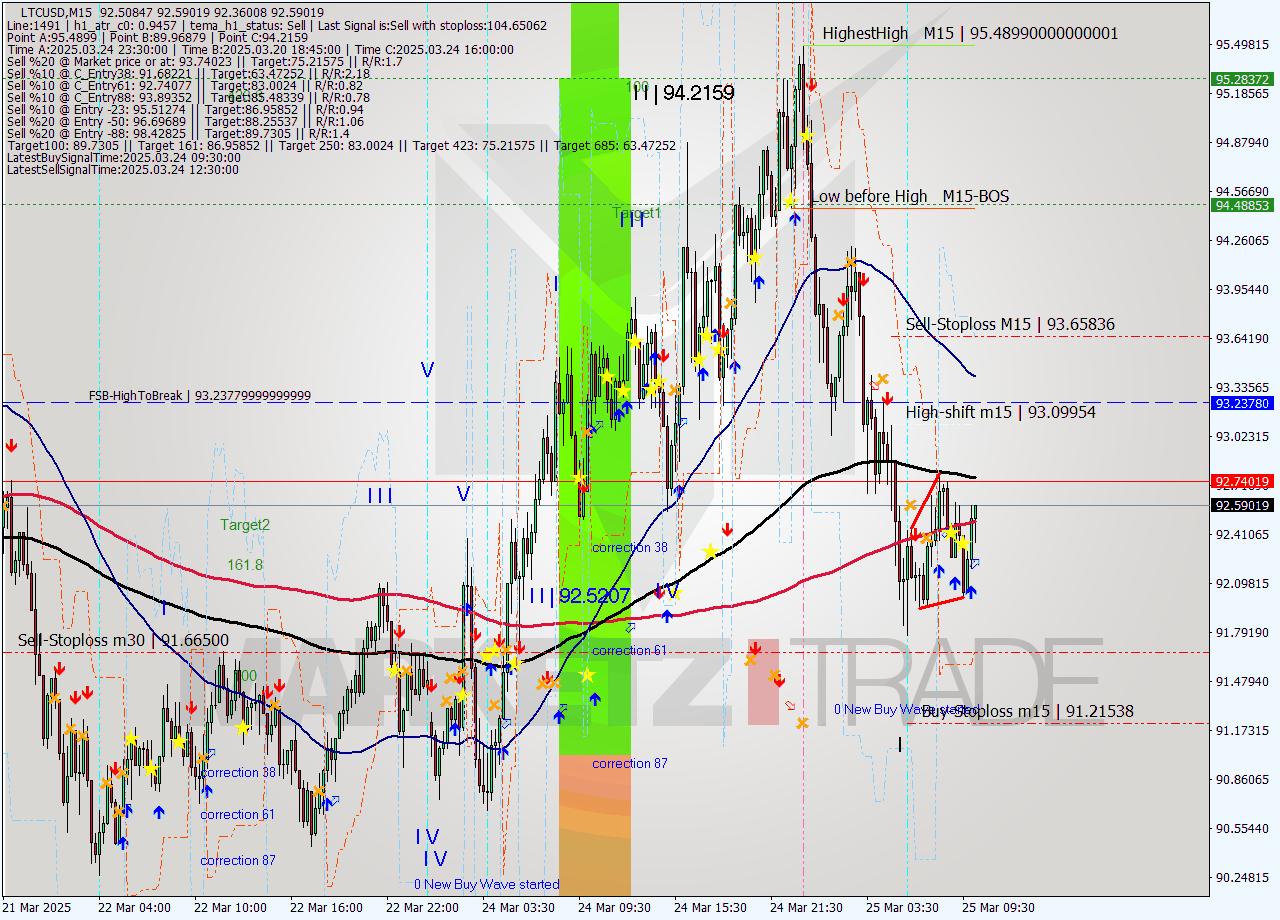Click the yellow star beside the 'correction 61' label
The width and height of the screenshot is (1280, 920).
[587, 673]
